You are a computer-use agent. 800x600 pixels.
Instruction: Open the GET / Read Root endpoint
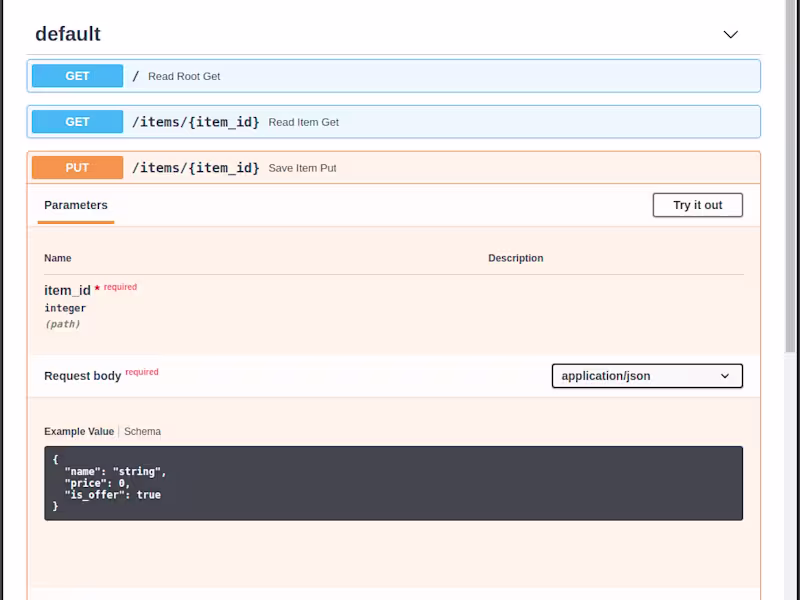393,76
